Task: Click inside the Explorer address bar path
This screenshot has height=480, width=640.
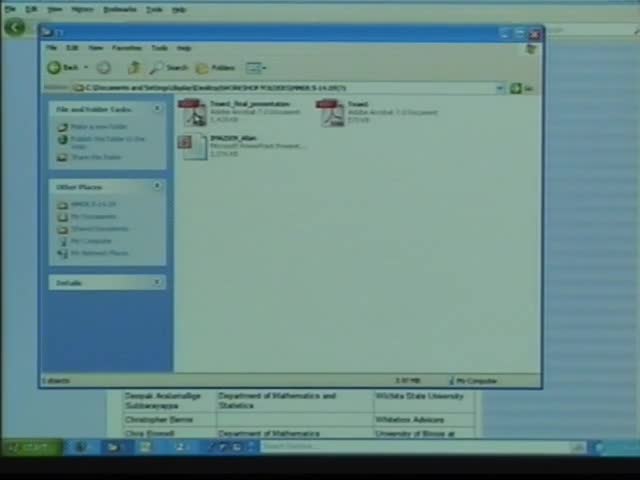Action: (x=286, y=88)
